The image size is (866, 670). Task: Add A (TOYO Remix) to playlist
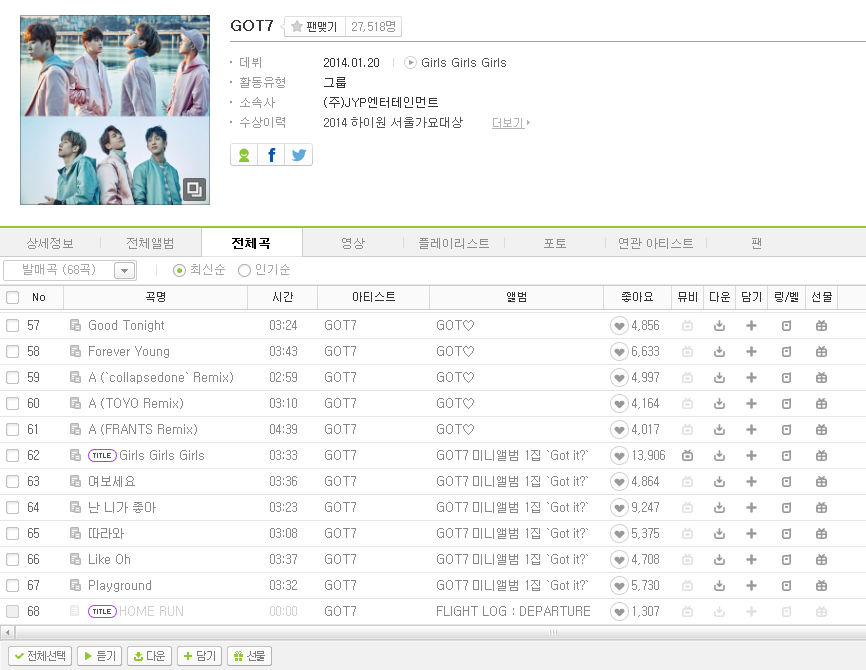(x=751, y=404)
